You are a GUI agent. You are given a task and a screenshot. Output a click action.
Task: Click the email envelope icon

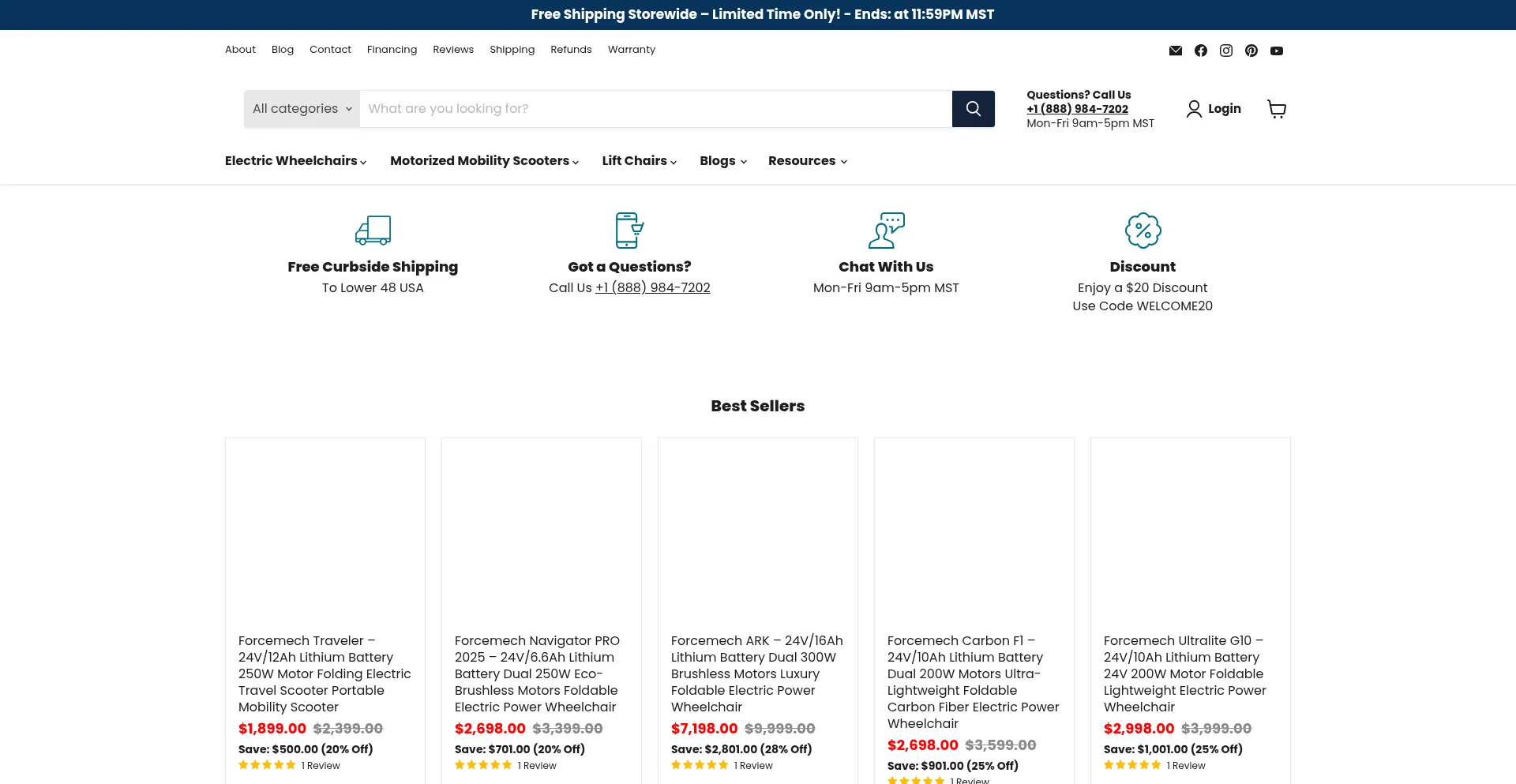1175,51
